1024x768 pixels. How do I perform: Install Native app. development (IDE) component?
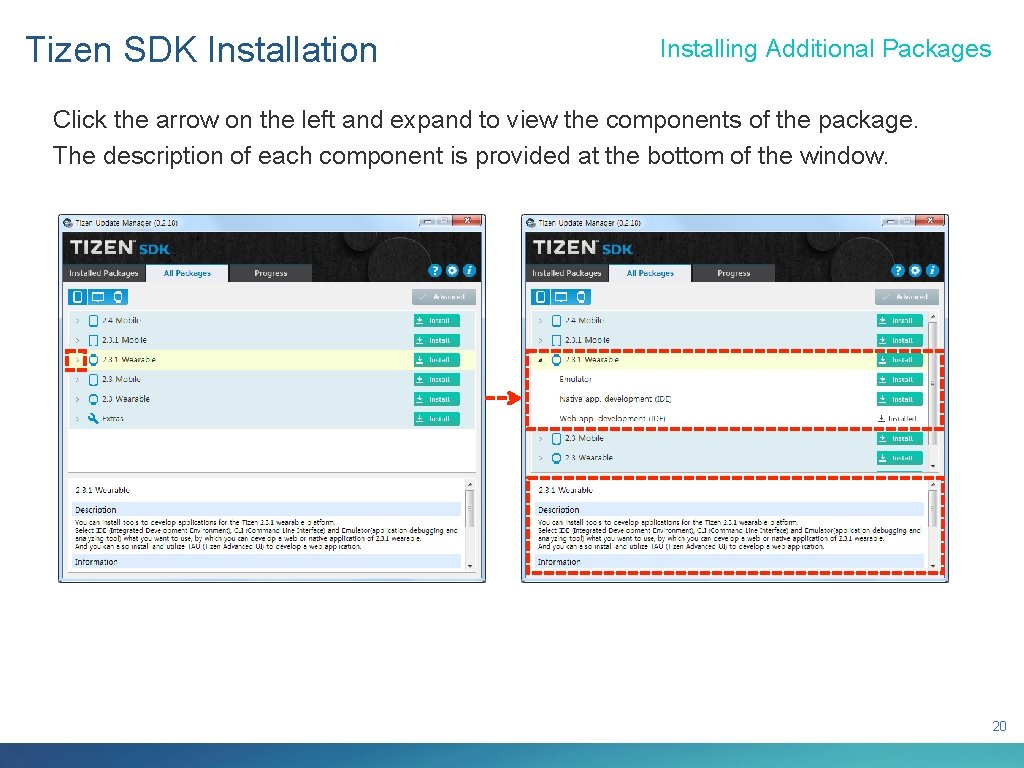click(899, 399)
